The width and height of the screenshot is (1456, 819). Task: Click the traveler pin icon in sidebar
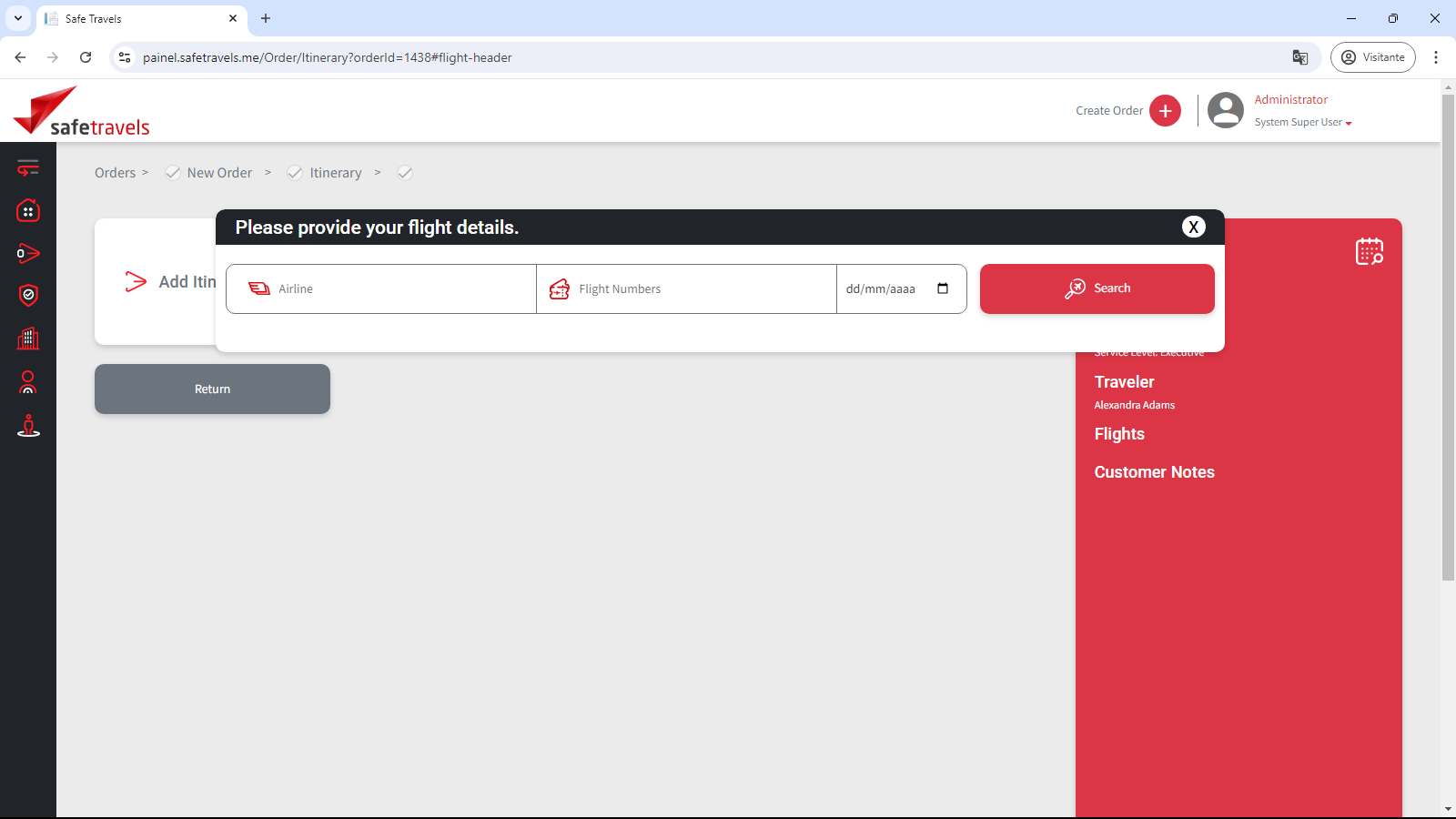pyautogui.click(x=28, y=426)
